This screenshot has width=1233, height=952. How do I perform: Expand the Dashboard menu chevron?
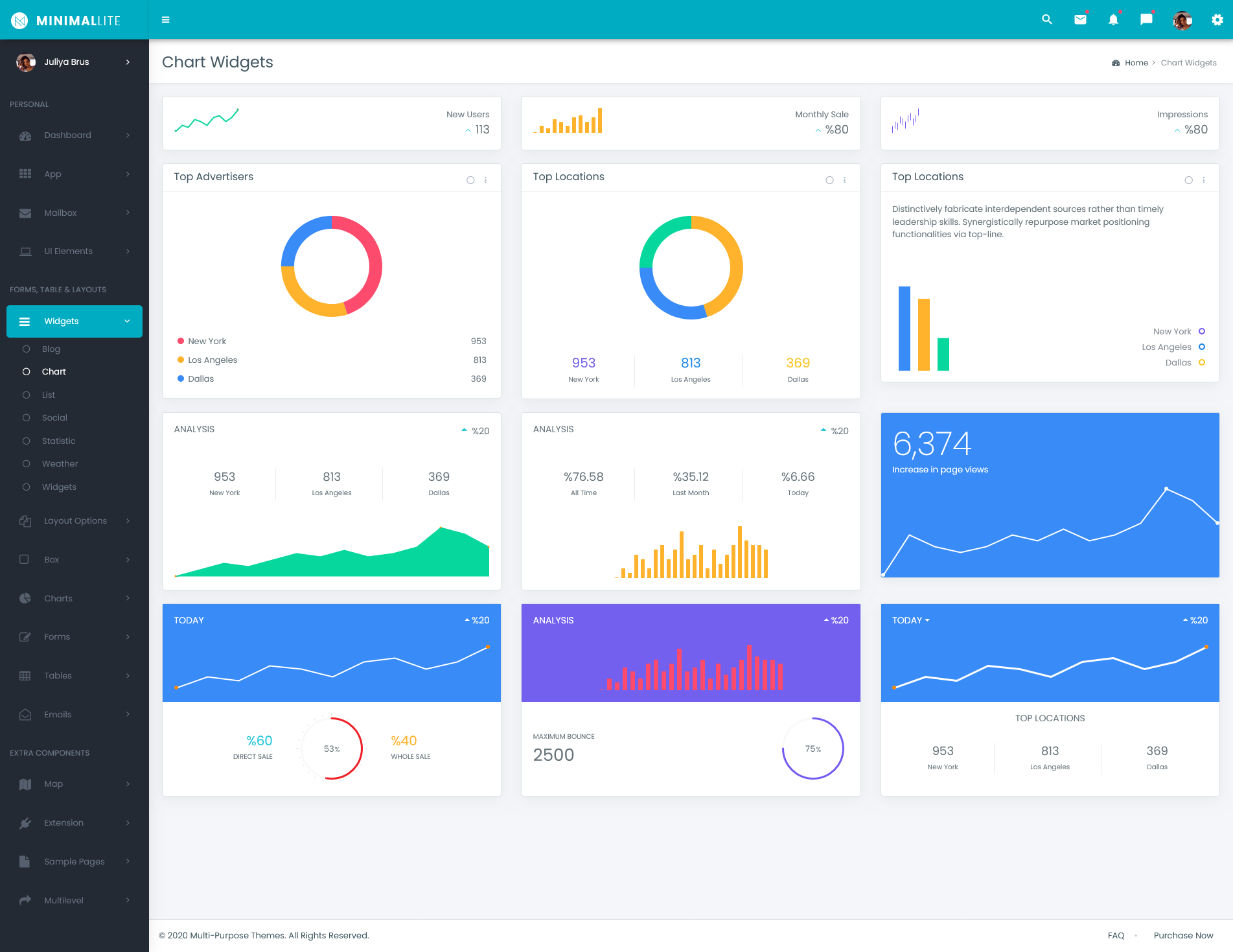128,135
